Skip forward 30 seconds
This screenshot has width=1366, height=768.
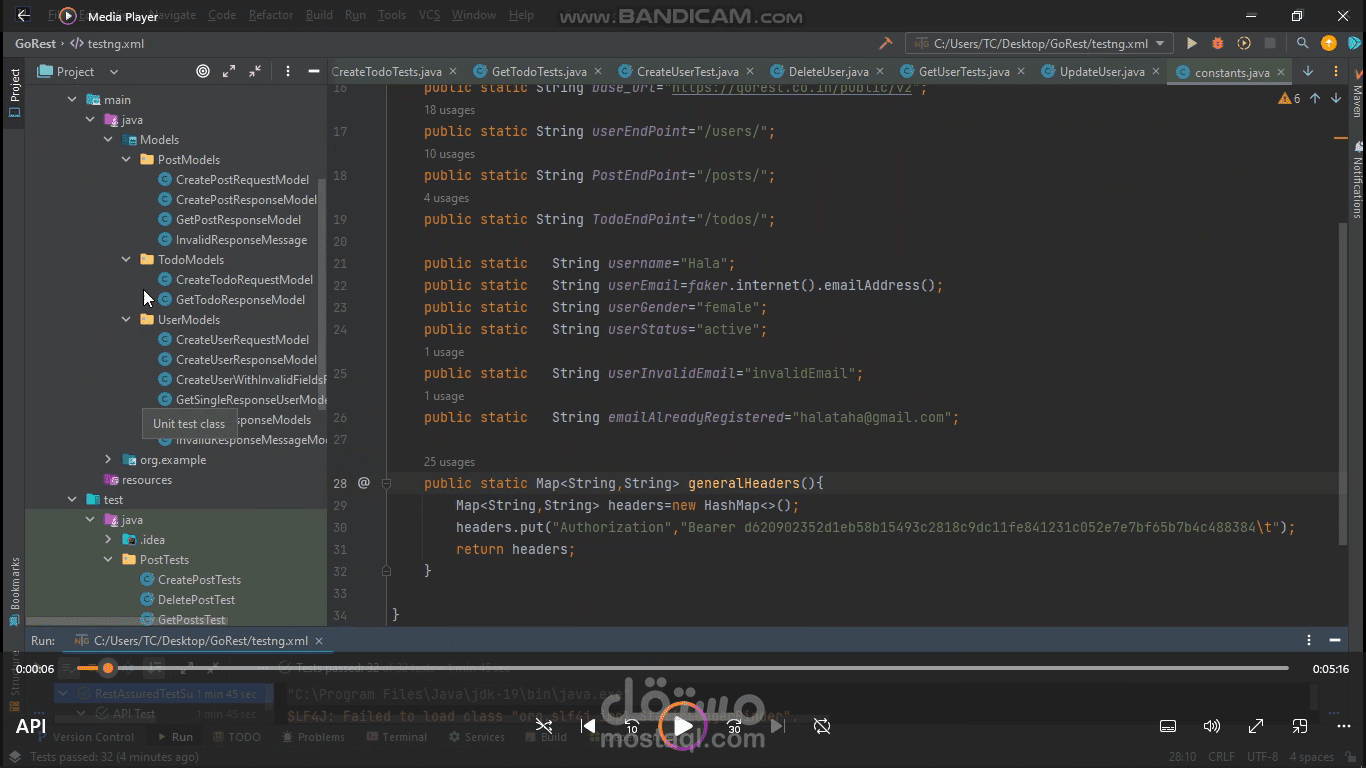click(734, 726)
